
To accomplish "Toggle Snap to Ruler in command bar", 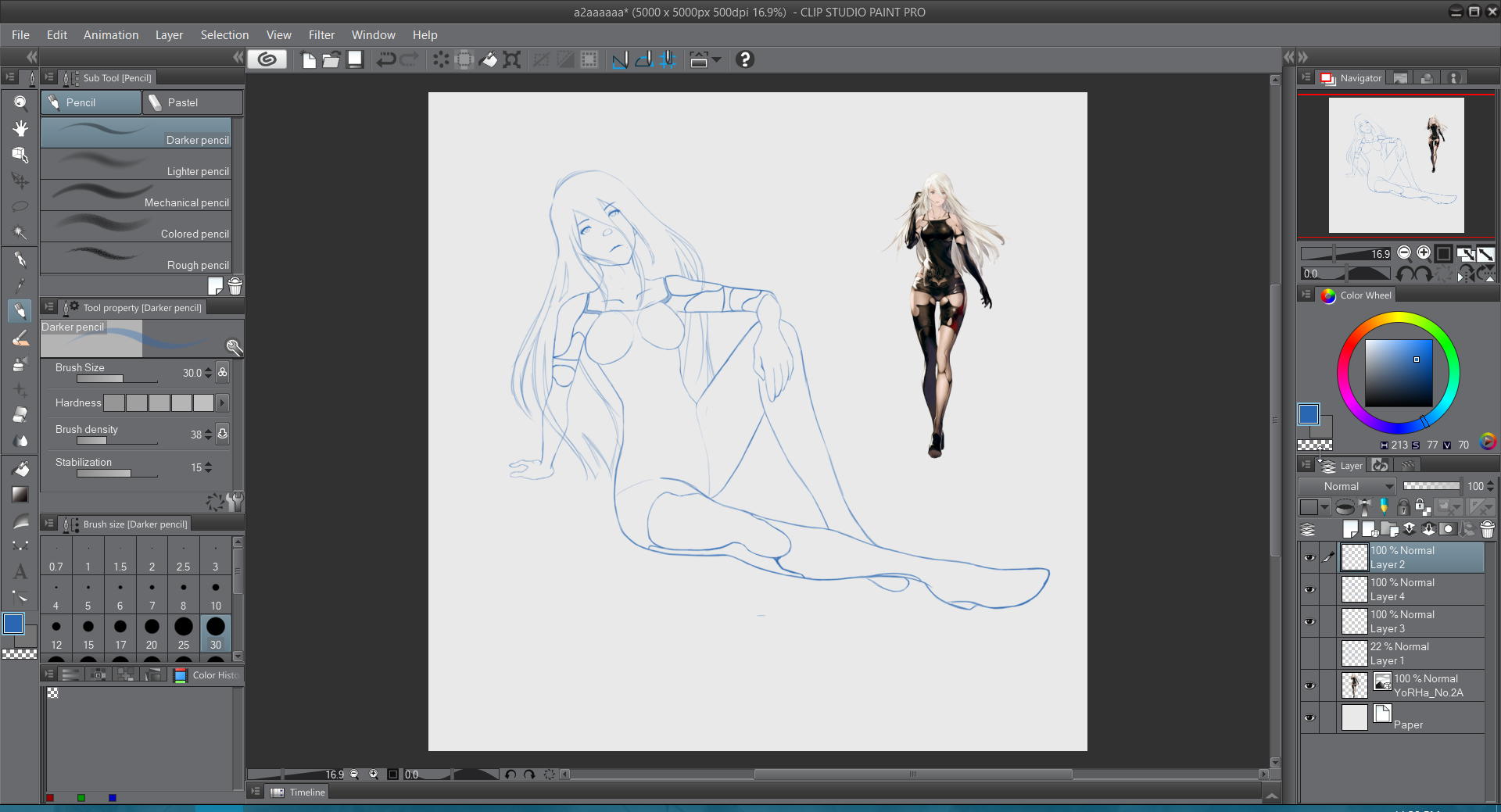I will point(620,59).
